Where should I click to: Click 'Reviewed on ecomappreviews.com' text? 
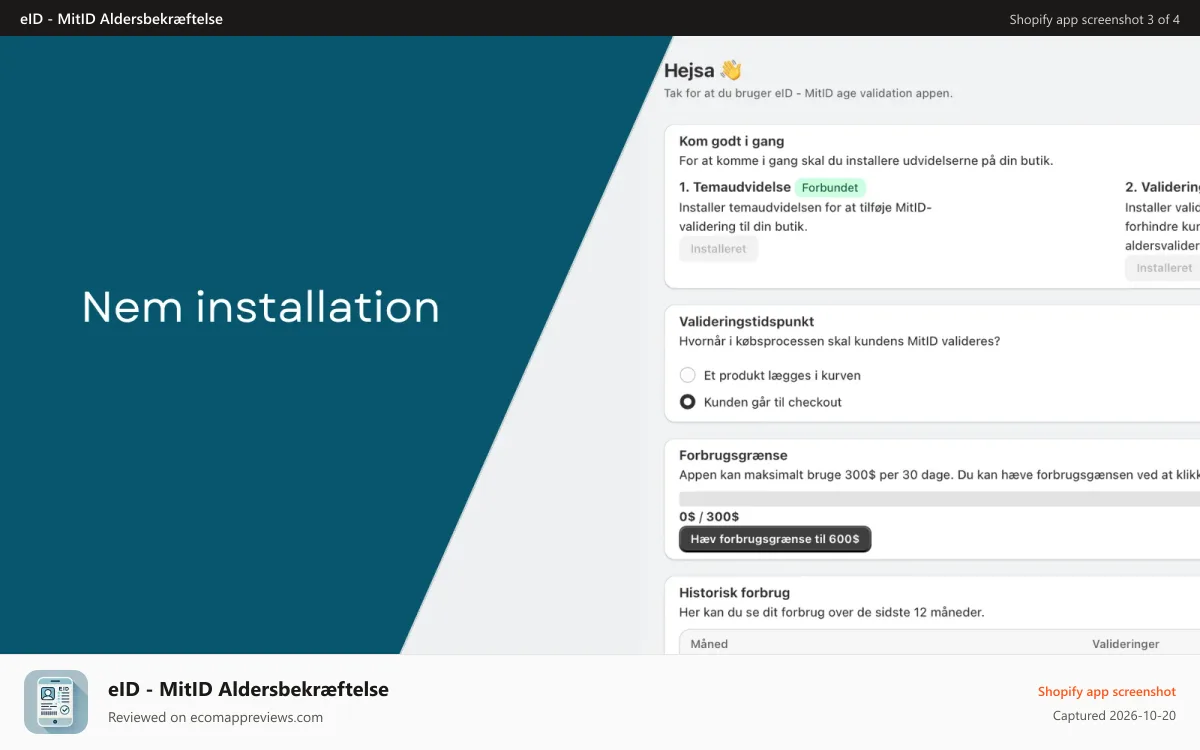[215, 717]
